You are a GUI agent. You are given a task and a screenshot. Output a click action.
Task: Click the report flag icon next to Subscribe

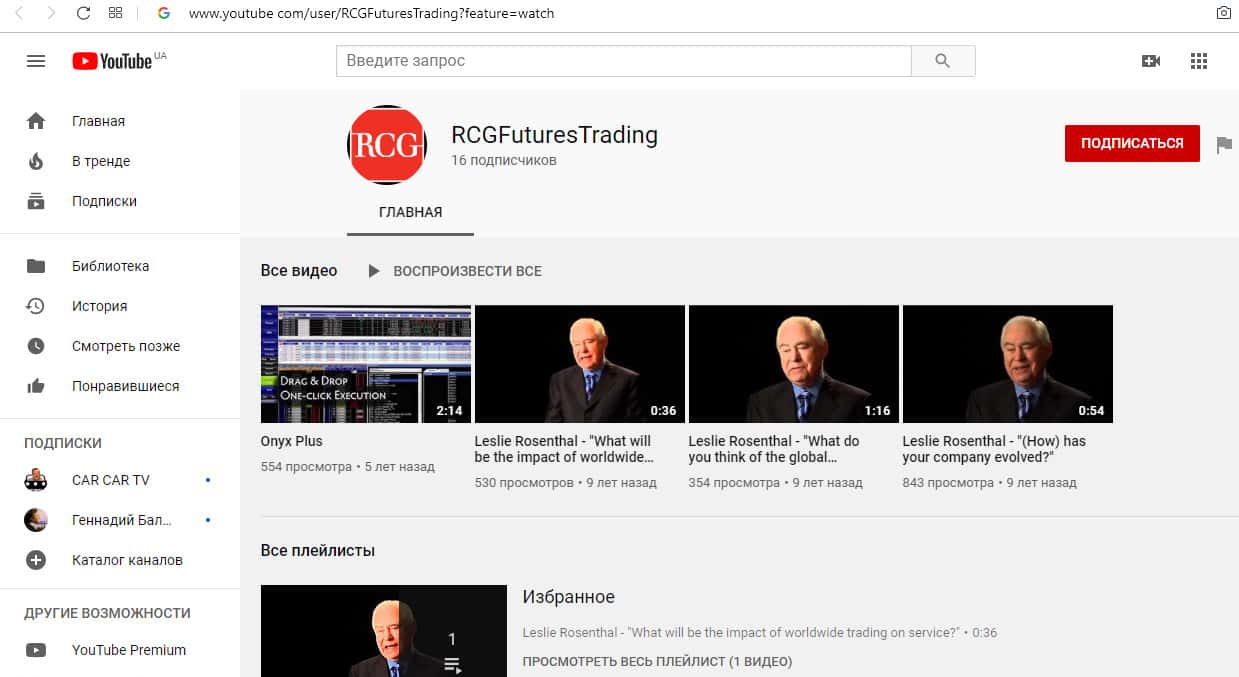[1224, 144]
